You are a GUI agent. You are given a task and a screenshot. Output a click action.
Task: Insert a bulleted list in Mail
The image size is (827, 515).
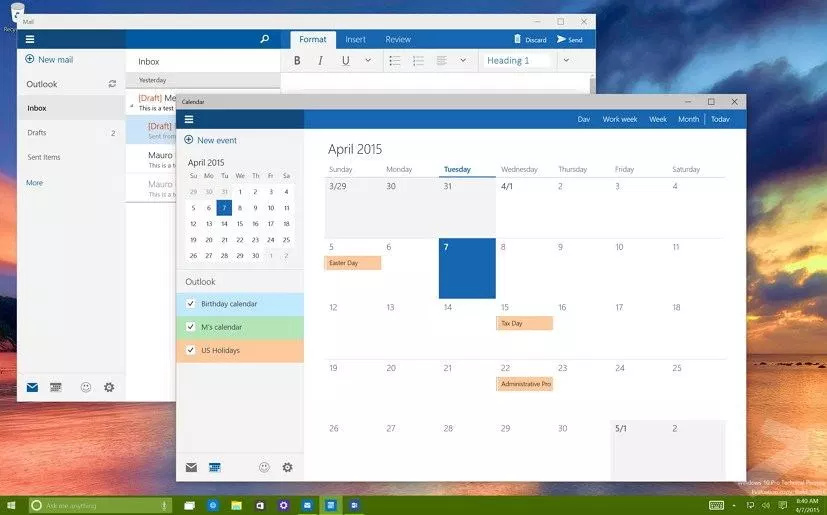(395, 61)
